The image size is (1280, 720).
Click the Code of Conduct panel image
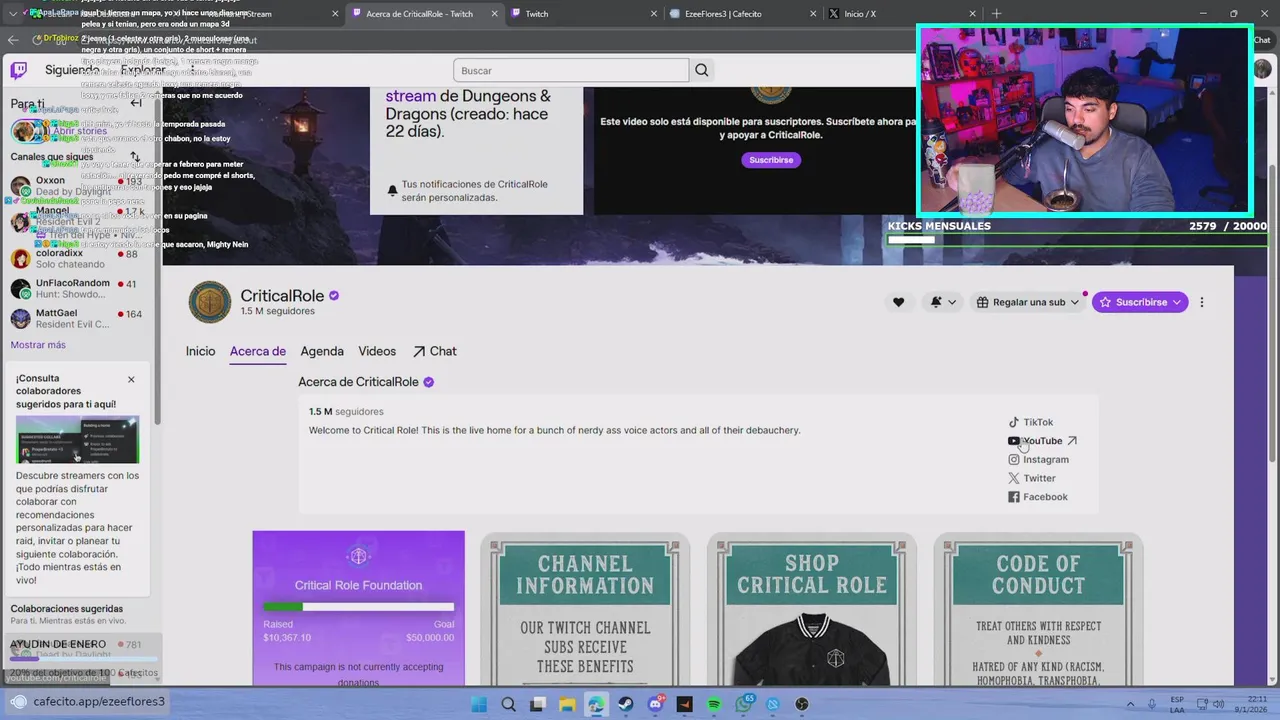point(1038,610)
